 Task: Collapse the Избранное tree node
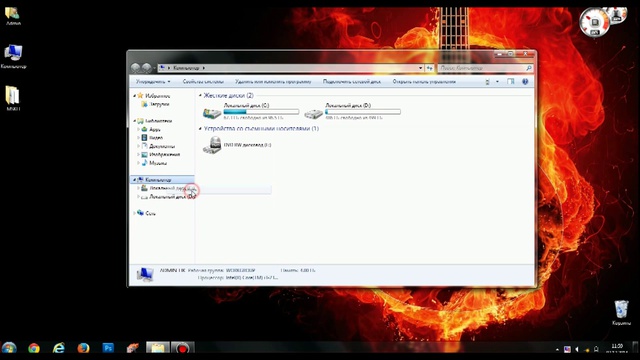(134, 96)
